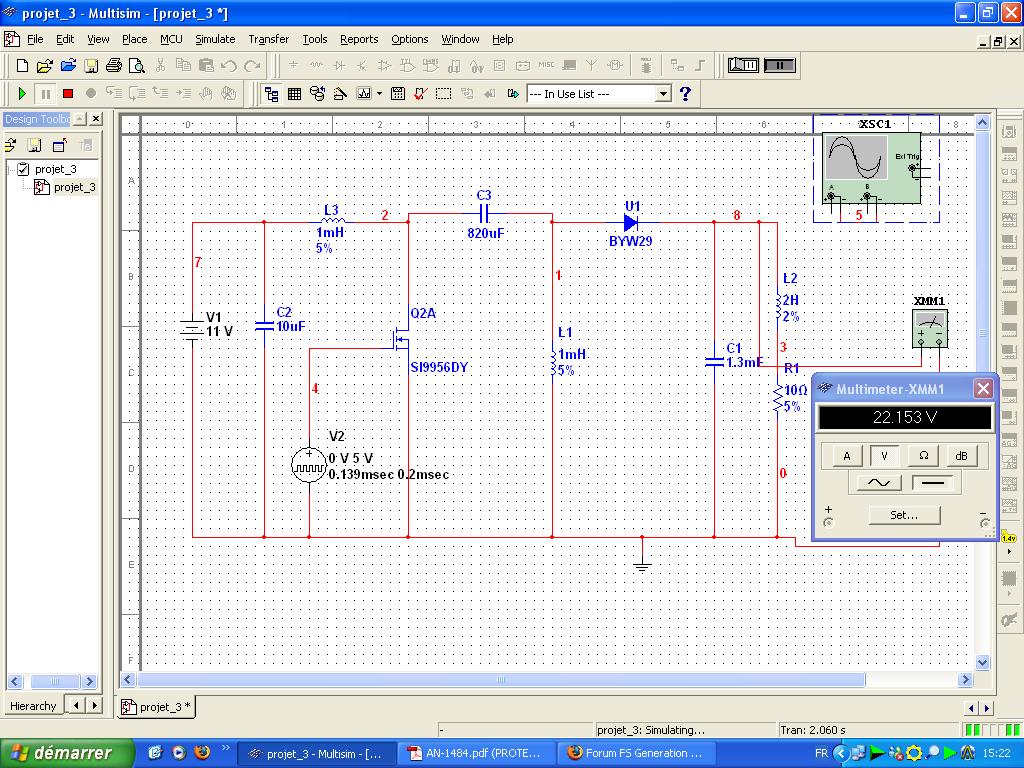
Task: Open the spreadsheet view grid icon
Action: pyautogui.click(x=295, y=93)
